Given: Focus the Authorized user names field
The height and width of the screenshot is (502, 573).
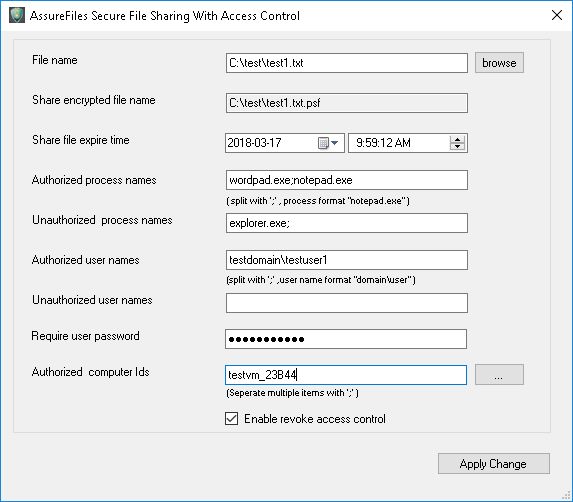Looking at the screenshot, I should click(347, 260).
